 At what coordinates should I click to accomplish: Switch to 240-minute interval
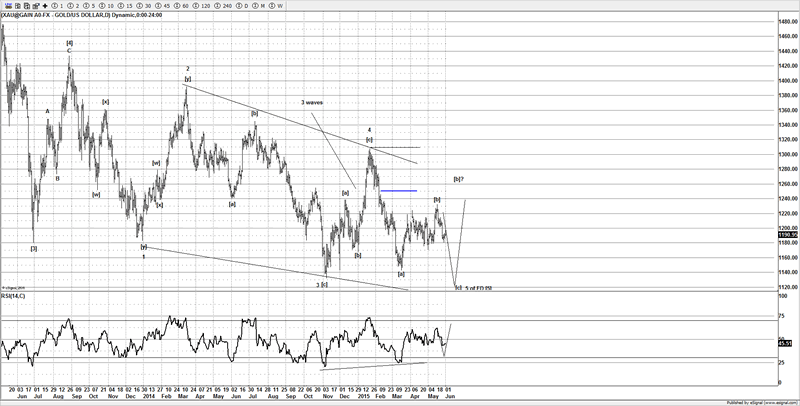point(223,6)
